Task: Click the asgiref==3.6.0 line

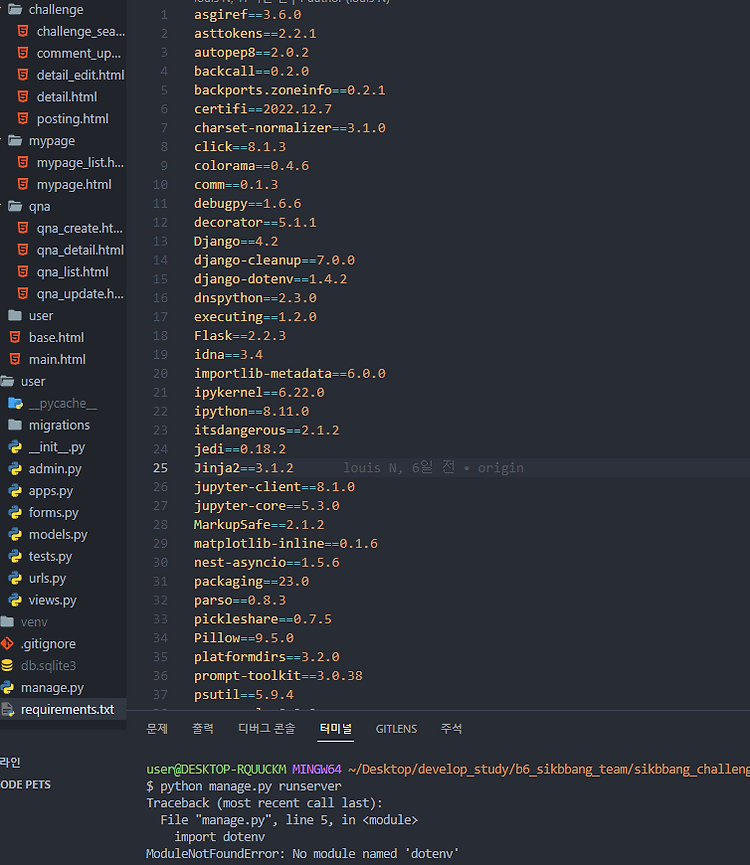Action: 247,14
